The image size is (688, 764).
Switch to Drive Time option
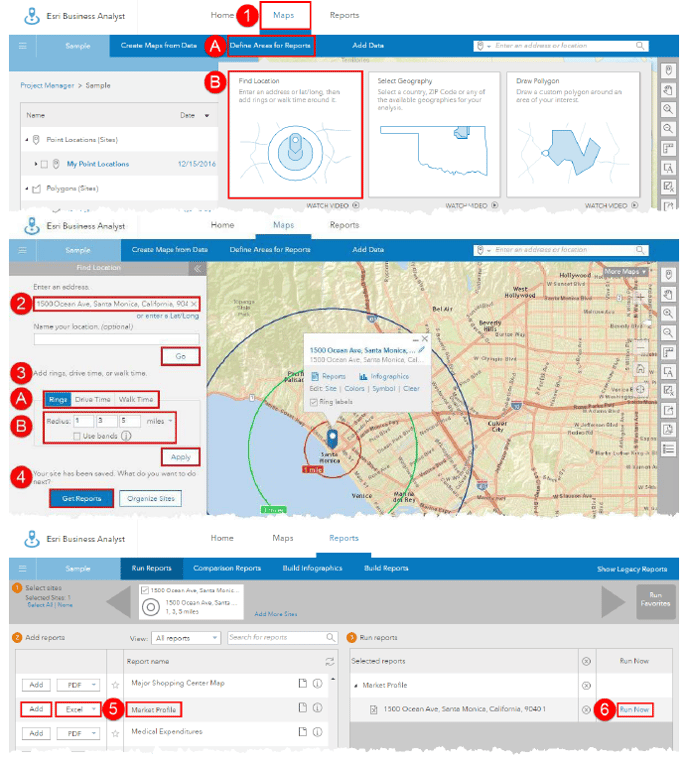click(x=93, y=399)
